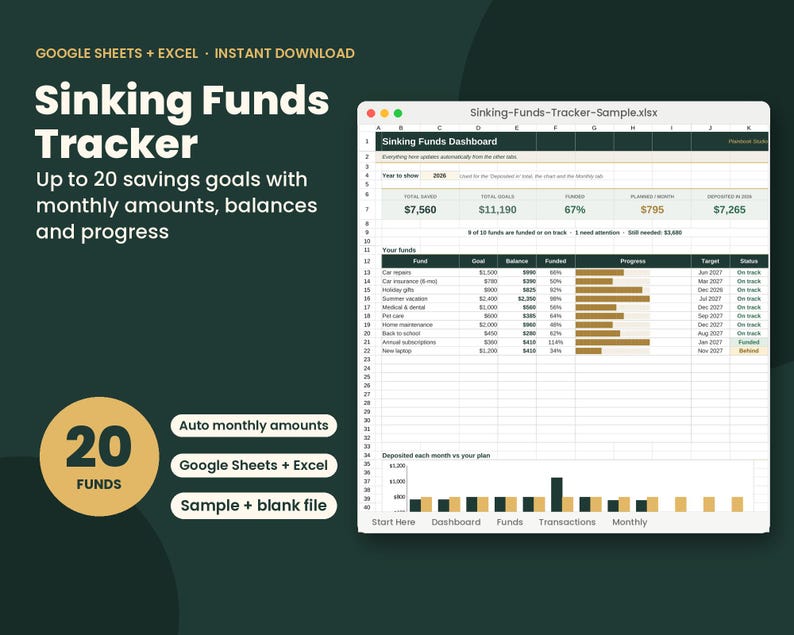Click the Sinking Funds Tracker headline
The width and height of the screenshot is (794, 635).
point(182,122)
